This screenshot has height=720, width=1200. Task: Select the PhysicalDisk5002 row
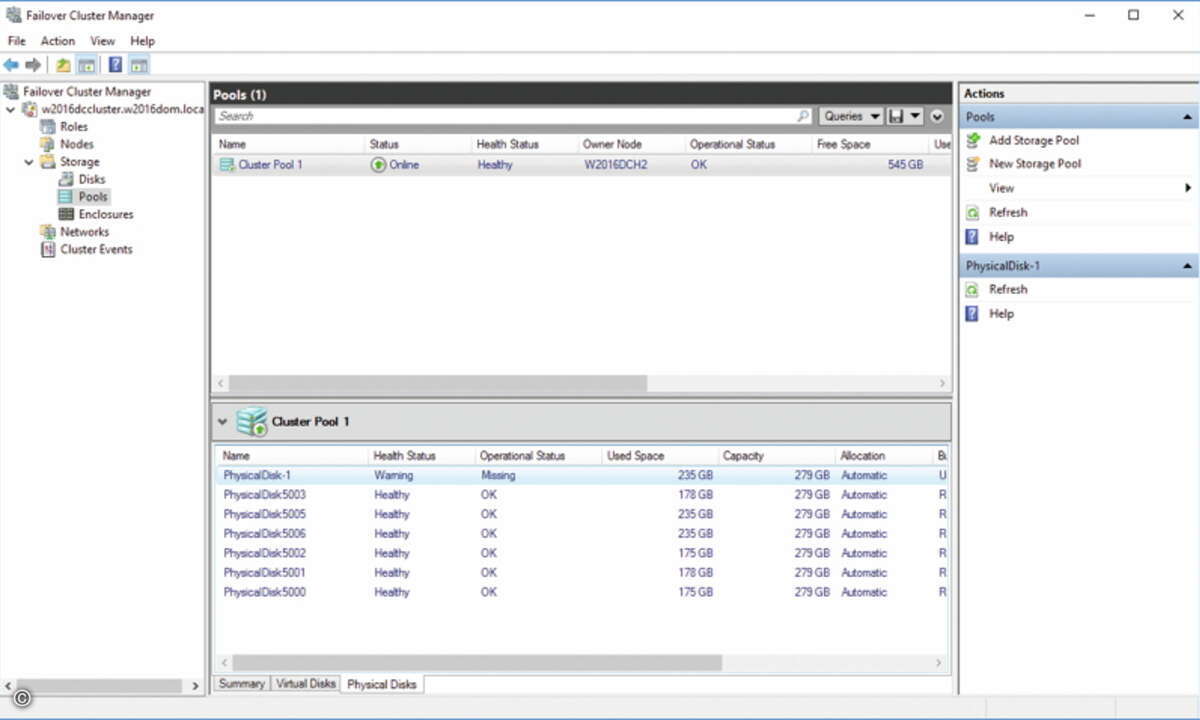tap(581, 553)
